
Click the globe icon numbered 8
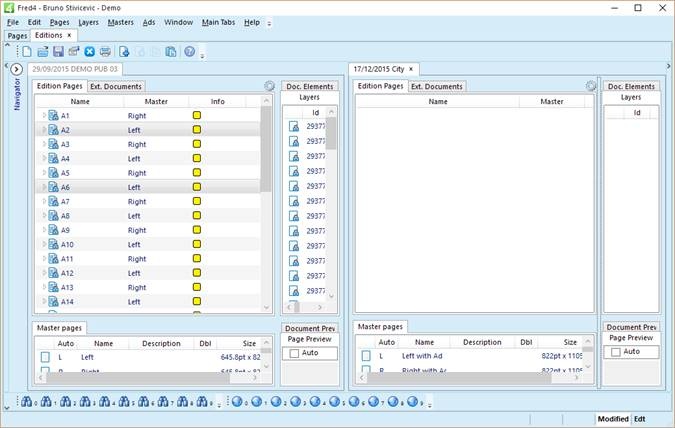(393, 401)
